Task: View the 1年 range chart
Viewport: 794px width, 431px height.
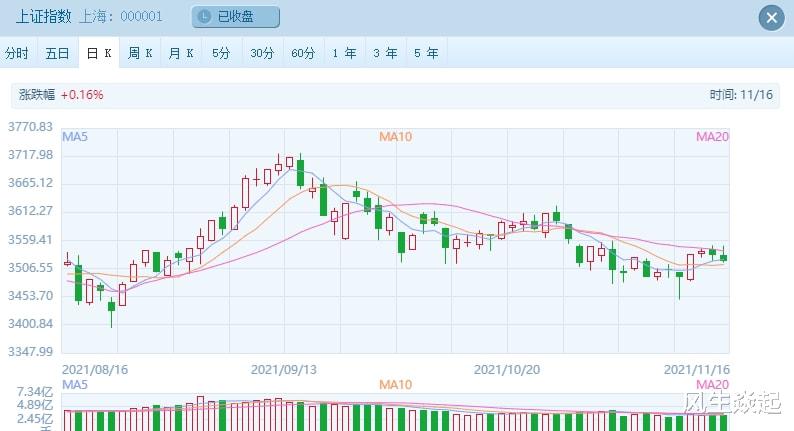Action: point(344,53)
